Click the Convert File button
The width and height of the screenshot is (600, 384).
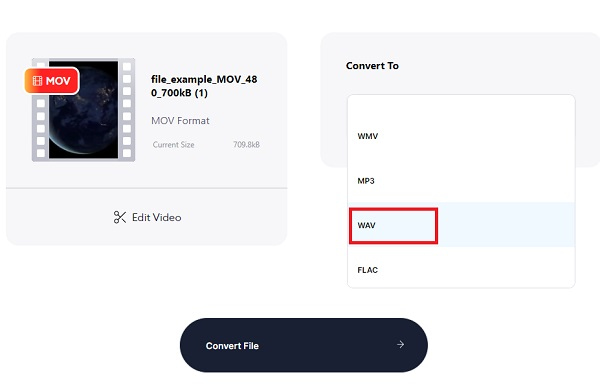(304, 345)
